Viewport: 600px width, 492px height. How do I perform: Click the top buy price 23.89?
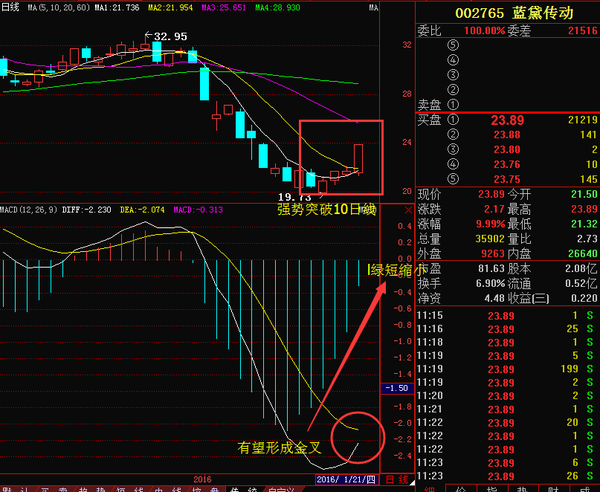tap(507, 119)
